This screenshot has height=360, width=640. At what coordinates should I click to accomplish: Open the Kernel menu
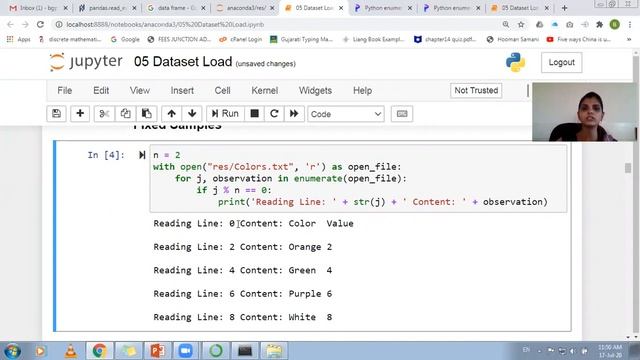pyautogui.click(x=264, y=91)
